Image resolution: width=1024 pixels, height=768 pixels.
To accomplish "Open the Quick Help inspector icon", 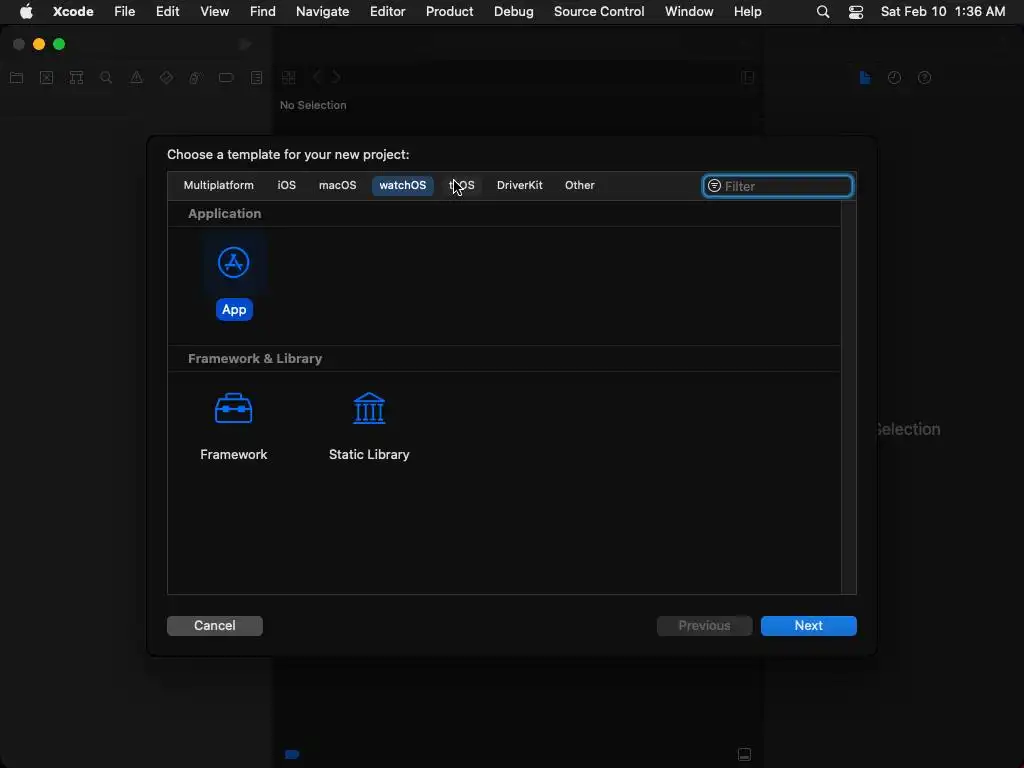I will 924,78.
